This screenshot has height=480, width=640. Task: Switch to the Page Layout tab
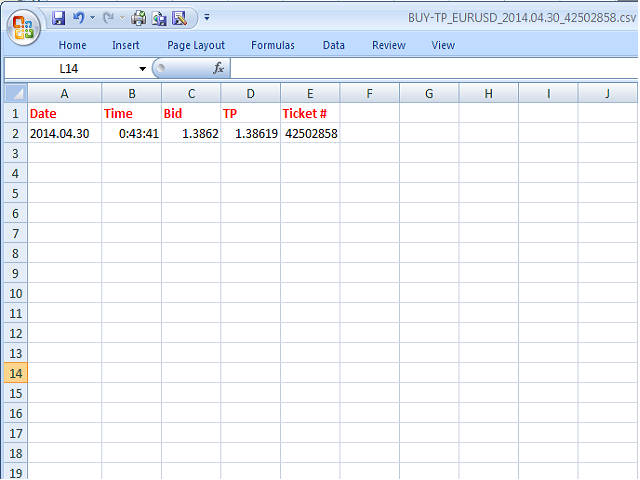pyautogui.click(x=196, y=45)
